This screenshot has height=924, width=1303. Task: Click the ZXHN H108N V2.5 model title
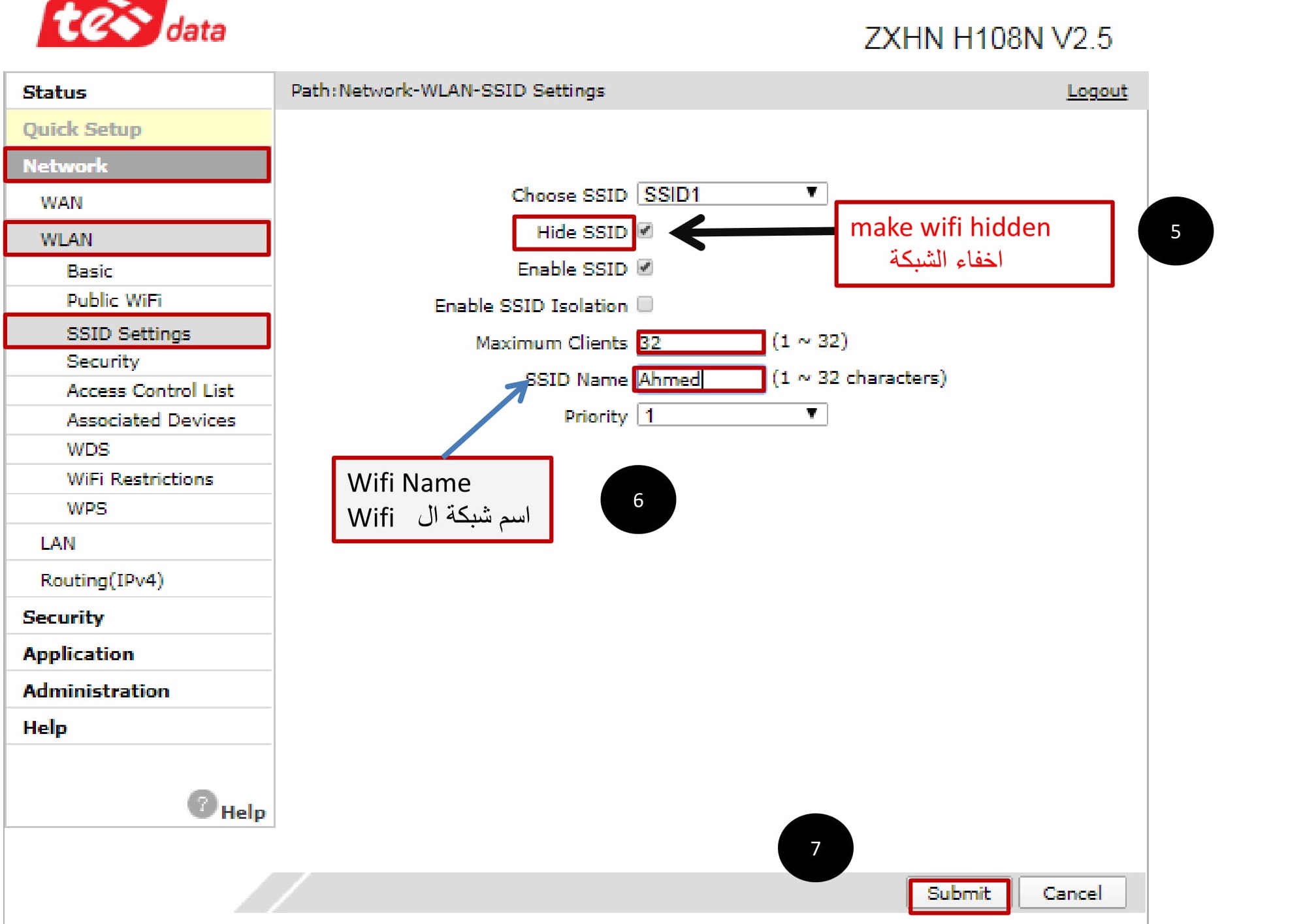988,38
